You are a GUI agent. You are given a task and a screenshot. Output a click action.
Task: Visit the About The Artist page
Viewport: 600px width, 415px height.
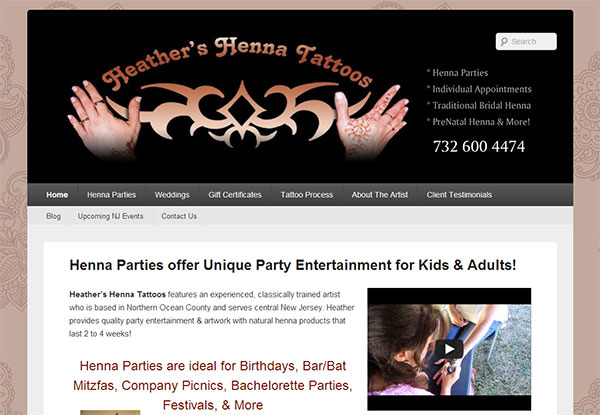pyautogui.click(x=380, y=195)
